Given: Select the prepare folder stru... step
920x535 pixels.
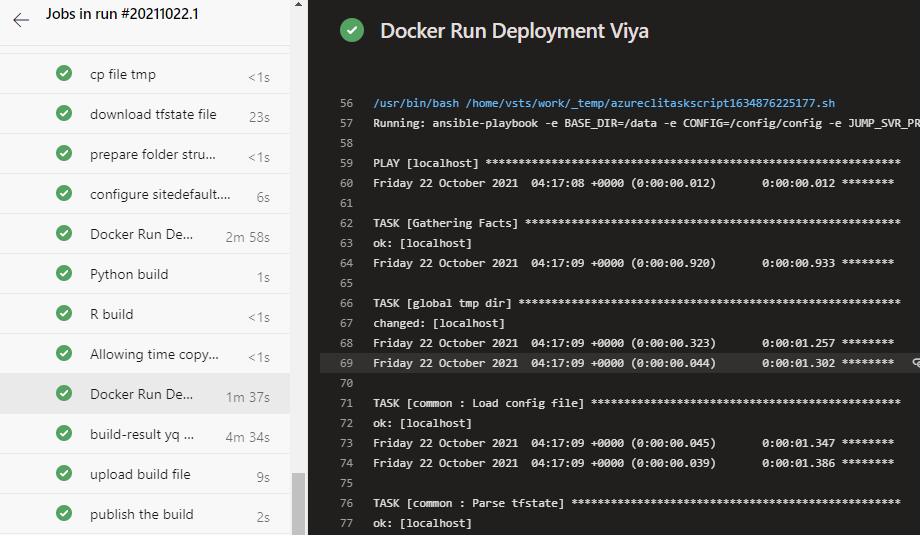Looking at the screenshot, I should pos(145,154).
